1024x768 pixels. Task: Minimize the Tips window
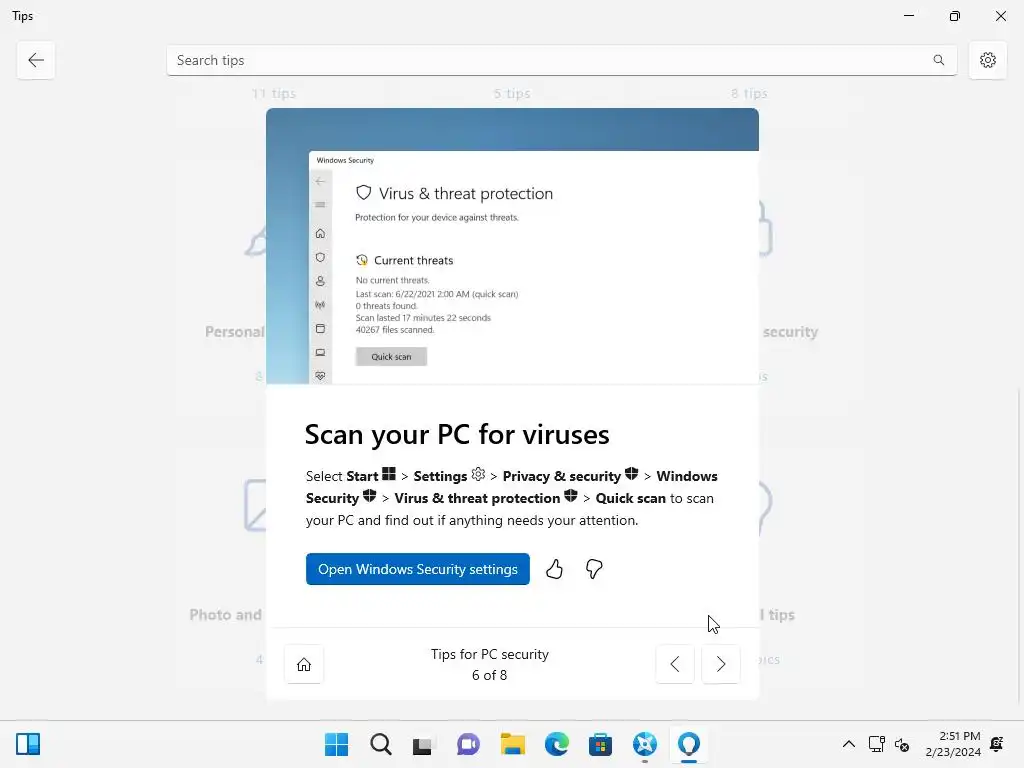coord(909,16)
